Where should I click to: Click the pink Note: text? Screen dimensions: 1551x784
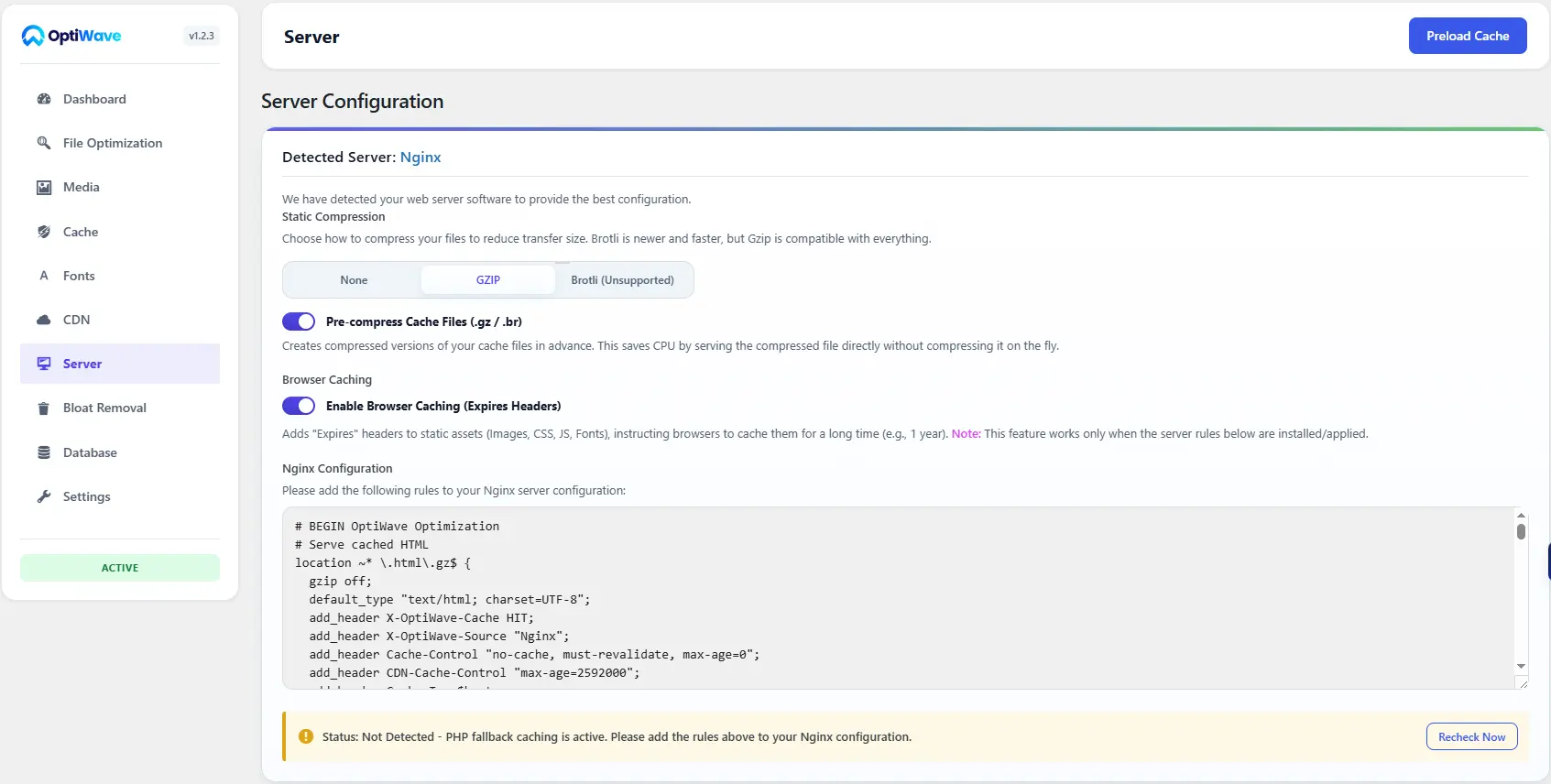966,434
